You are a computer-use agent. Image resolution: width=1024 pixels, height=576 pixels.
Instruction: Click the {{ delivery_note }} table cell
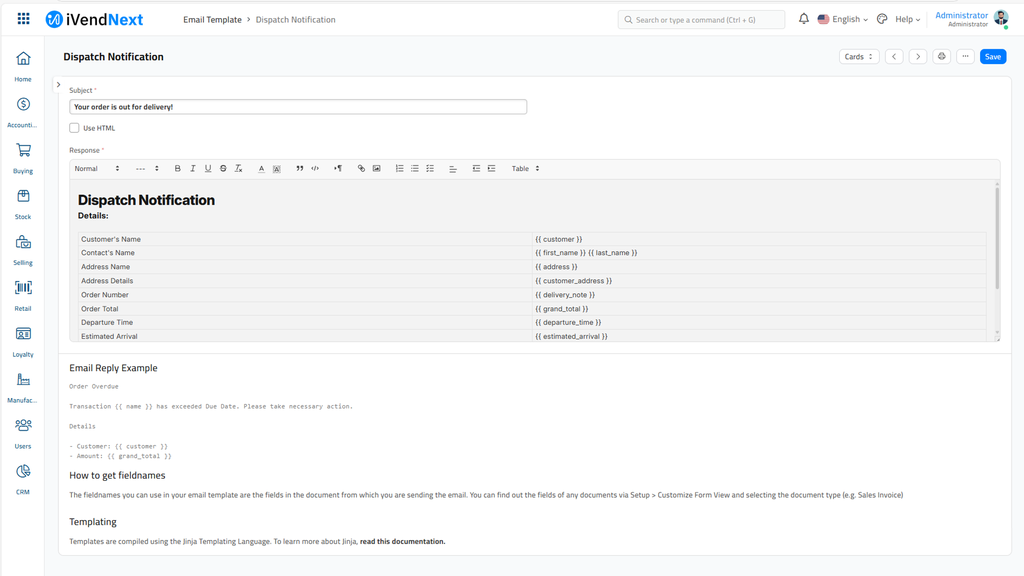coord(759,295)
